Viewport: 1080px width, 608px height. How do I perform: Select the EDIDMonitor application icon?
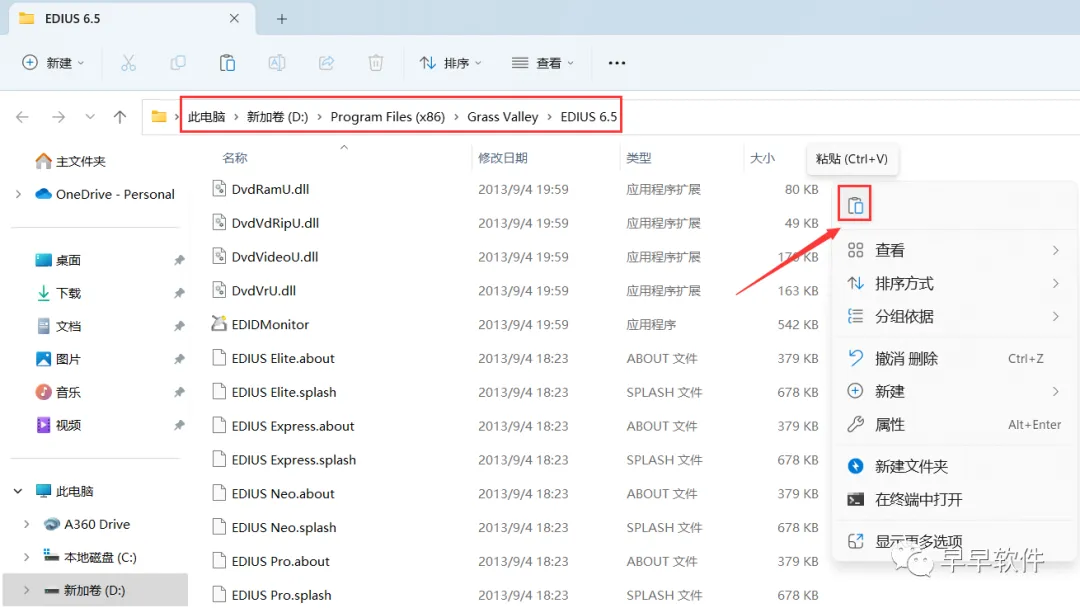(x=219, y=323)
